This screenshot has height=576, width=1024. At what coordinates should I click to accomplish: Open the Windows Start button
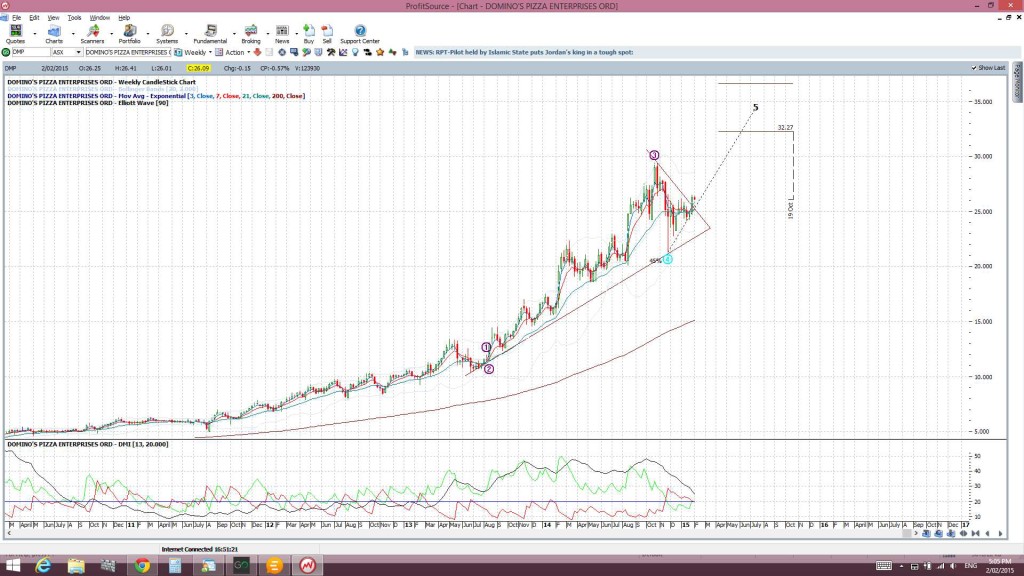12,565
